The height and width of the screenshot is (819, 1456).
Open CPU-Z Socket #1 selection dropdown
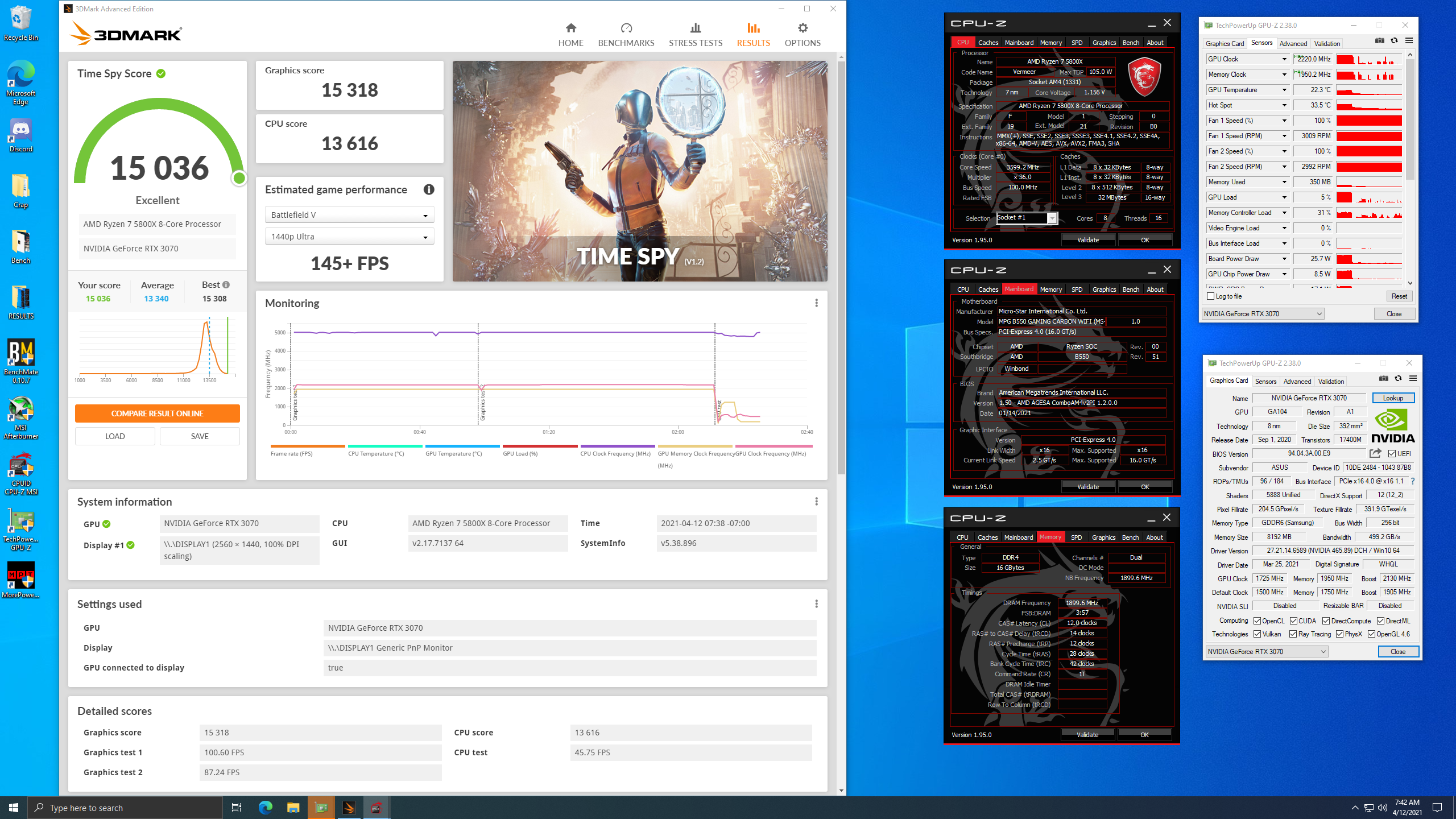point(1027,218)
